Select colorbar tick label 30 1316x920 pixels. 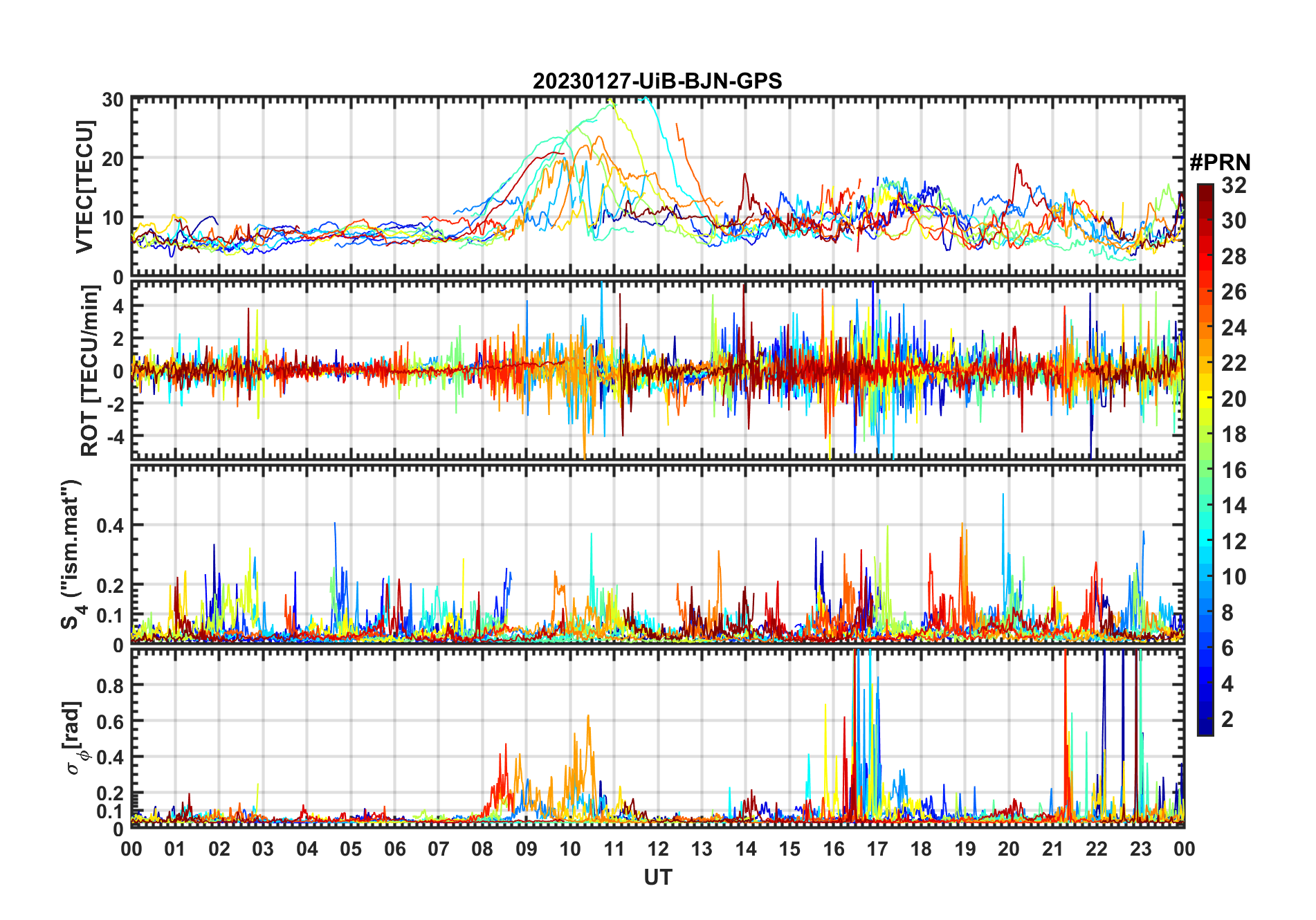click(x=1234, y=221)
